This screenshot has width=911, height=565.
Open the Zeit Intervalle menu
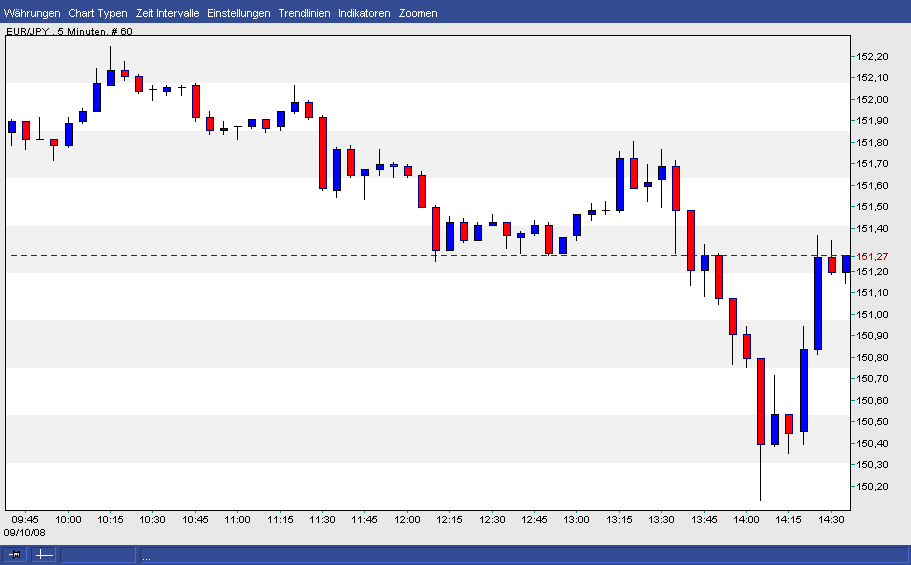(x=167, y=13)
